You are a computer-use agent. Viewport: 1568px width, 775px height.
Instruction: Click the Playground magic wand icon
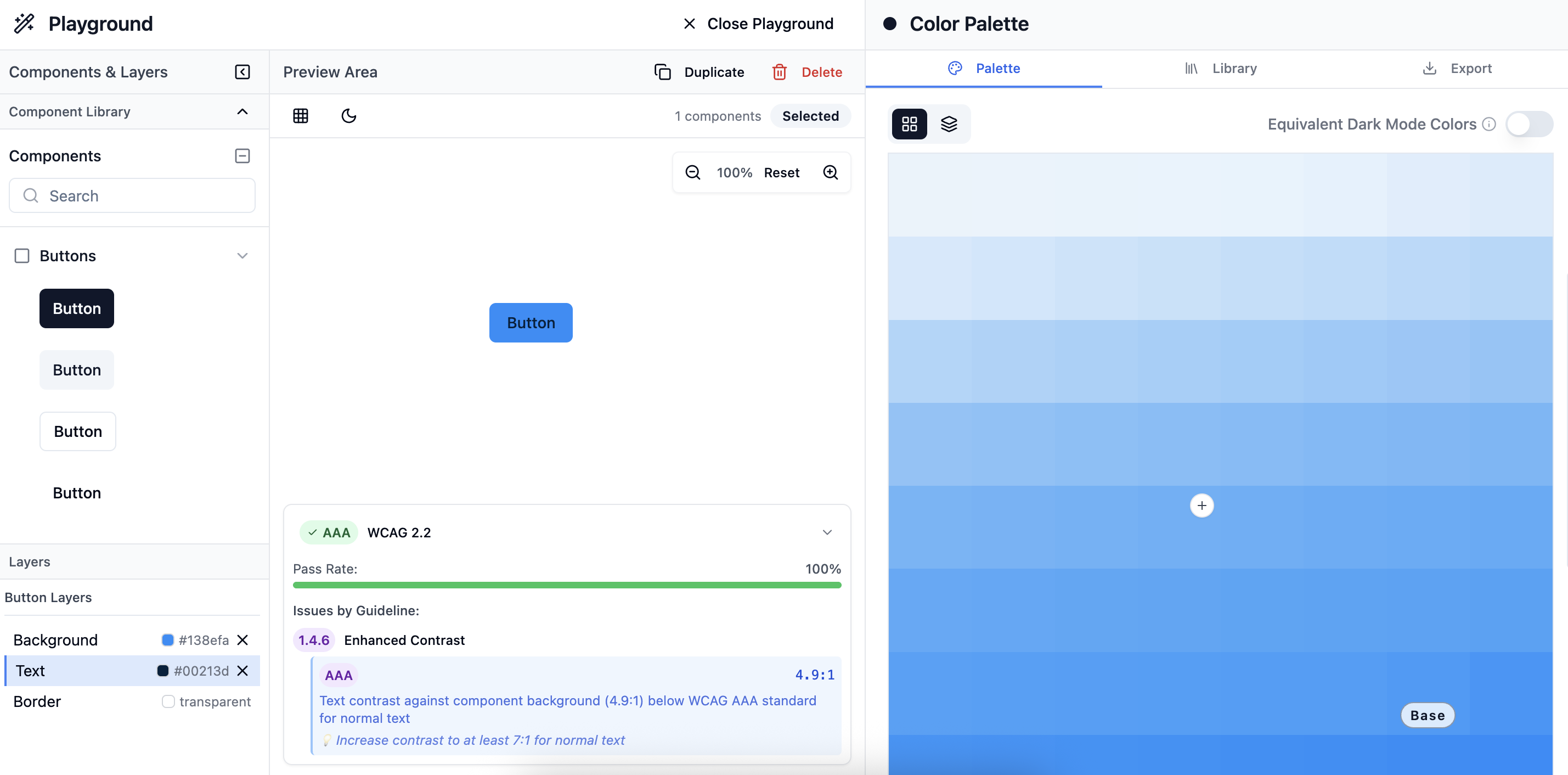[24, 24]
